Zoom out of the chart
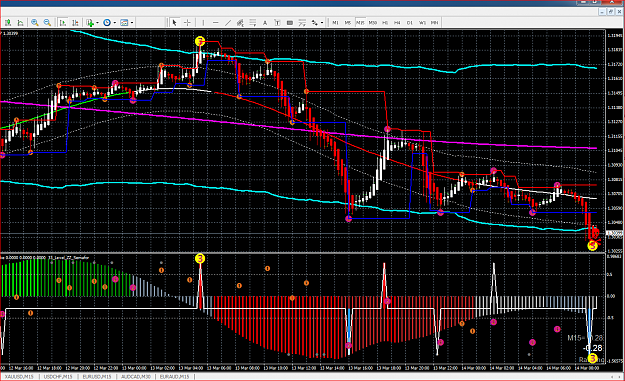Viewport: 625px width, 381px height. pos(47,23)
